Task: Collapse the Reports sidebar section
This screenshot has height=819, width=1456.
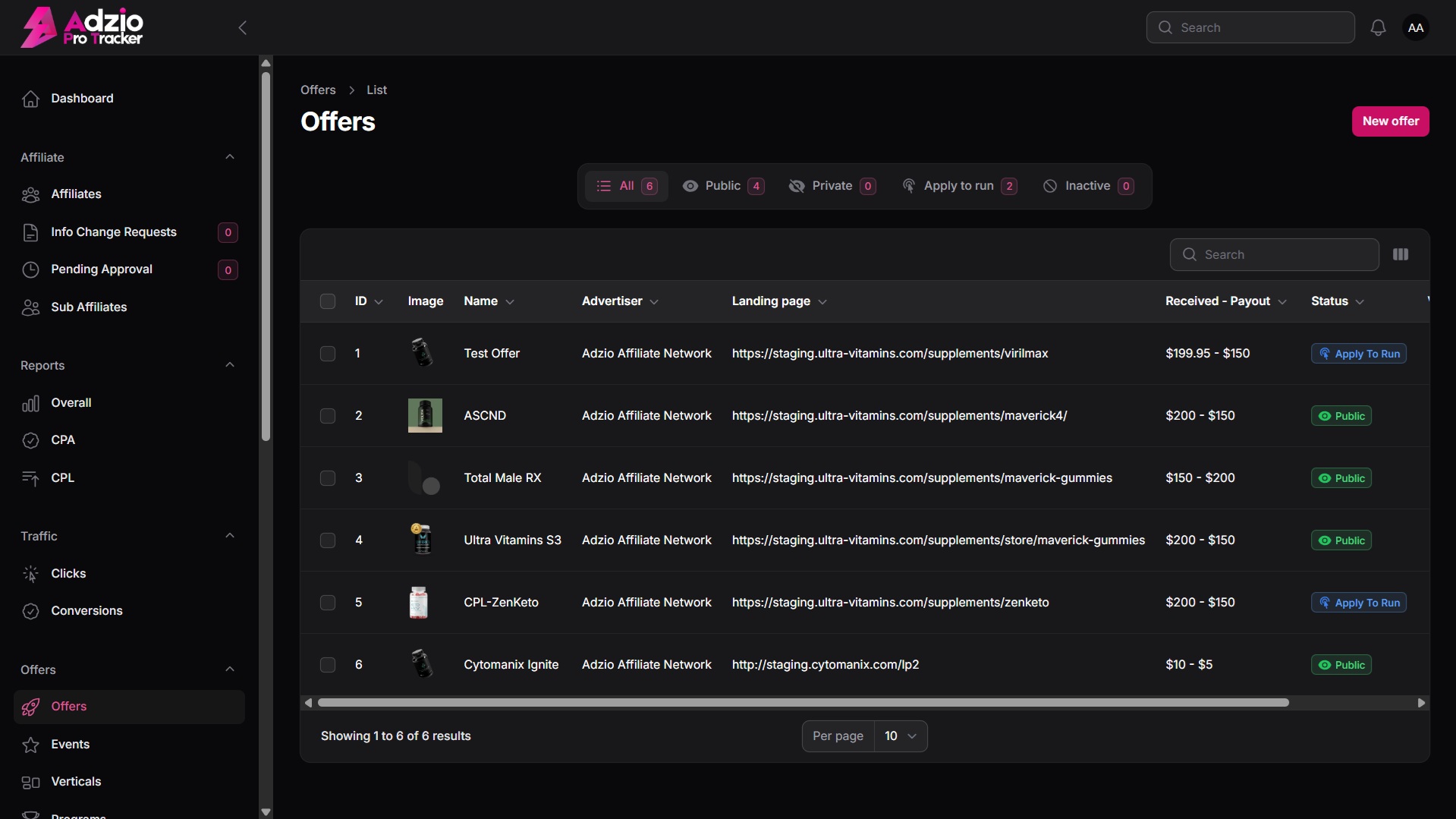Action: tap(230, 365)
